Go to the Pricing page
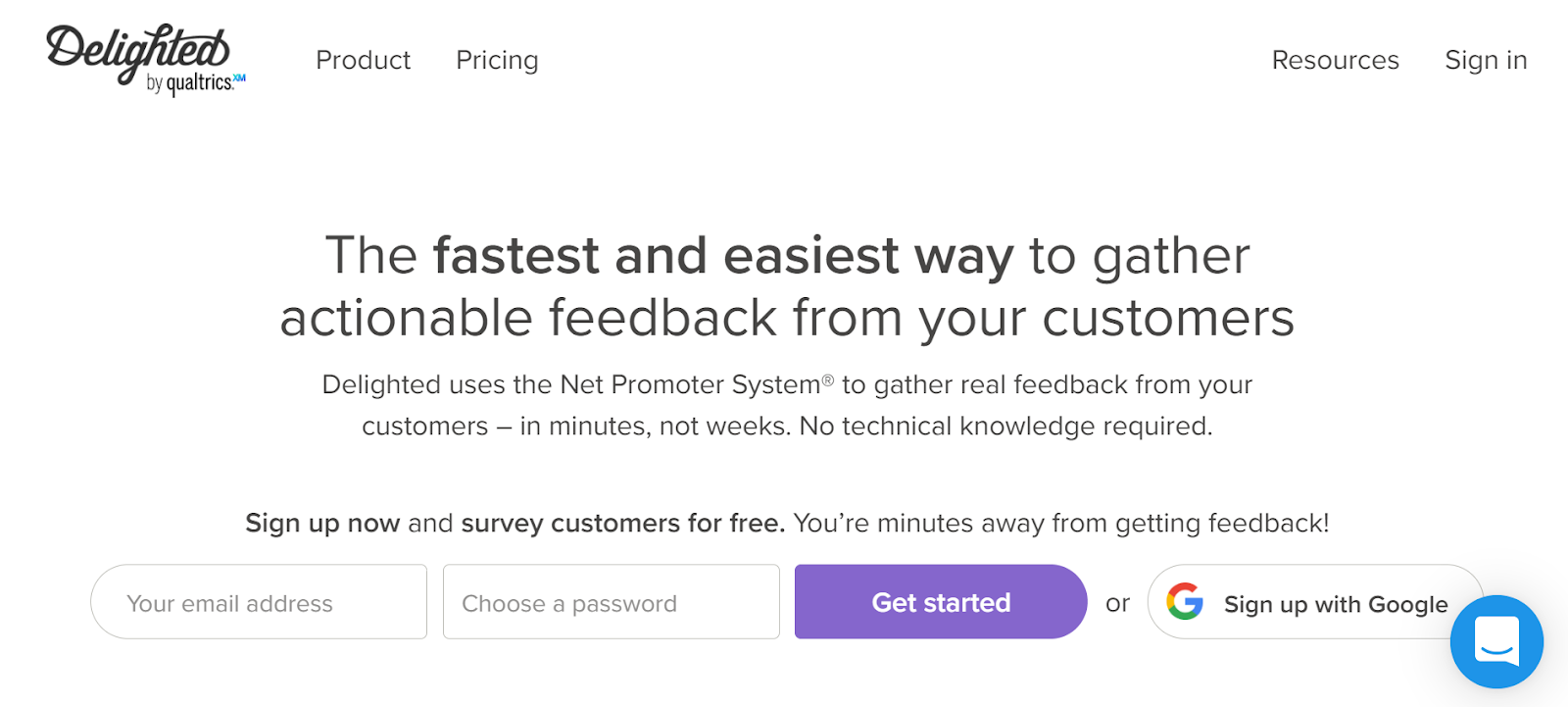 coord(497,61)
